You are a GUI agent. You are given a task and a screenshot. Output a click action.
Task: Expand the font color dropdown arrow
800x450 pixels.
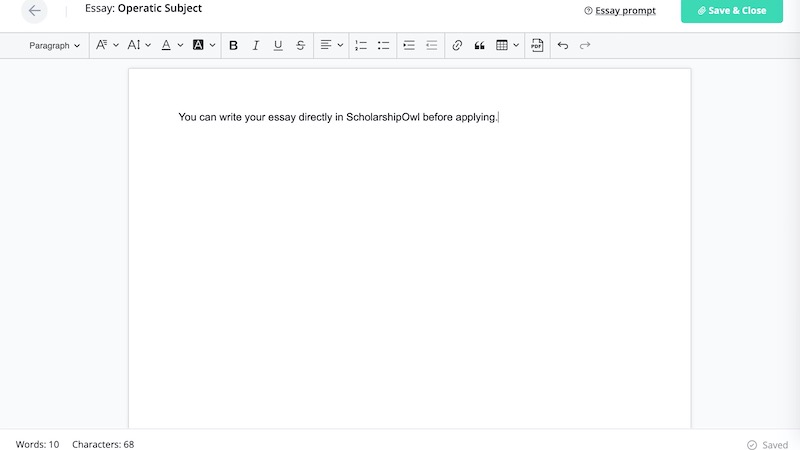pyautogui.click(x=180, y=45)
